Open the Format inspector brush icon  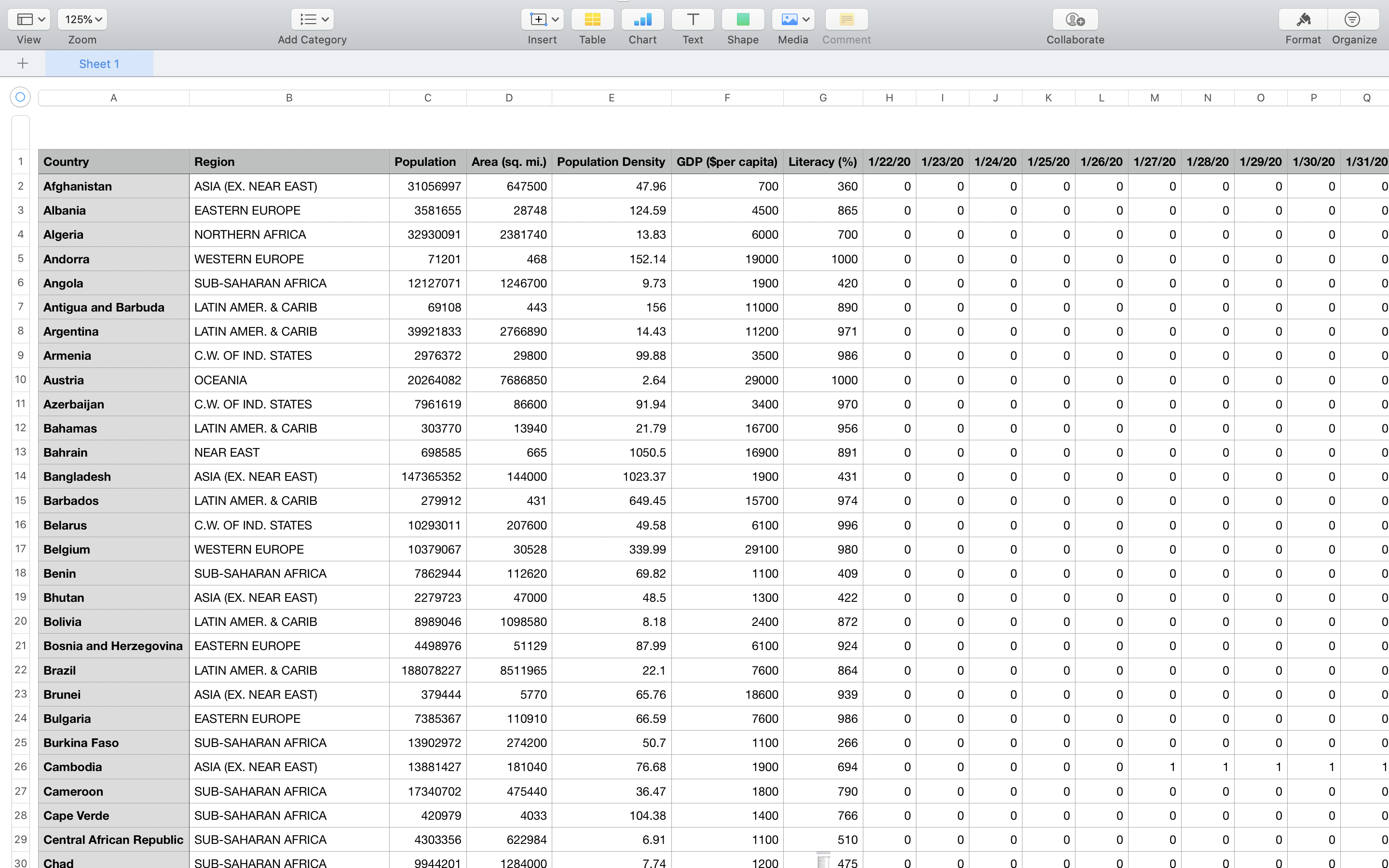coord(1303,19)
